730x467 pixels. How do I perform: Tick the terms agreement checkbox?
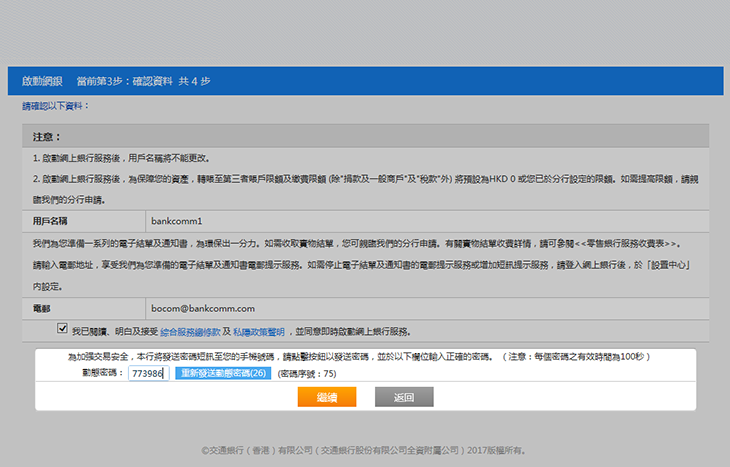click(x=63, y=329)
